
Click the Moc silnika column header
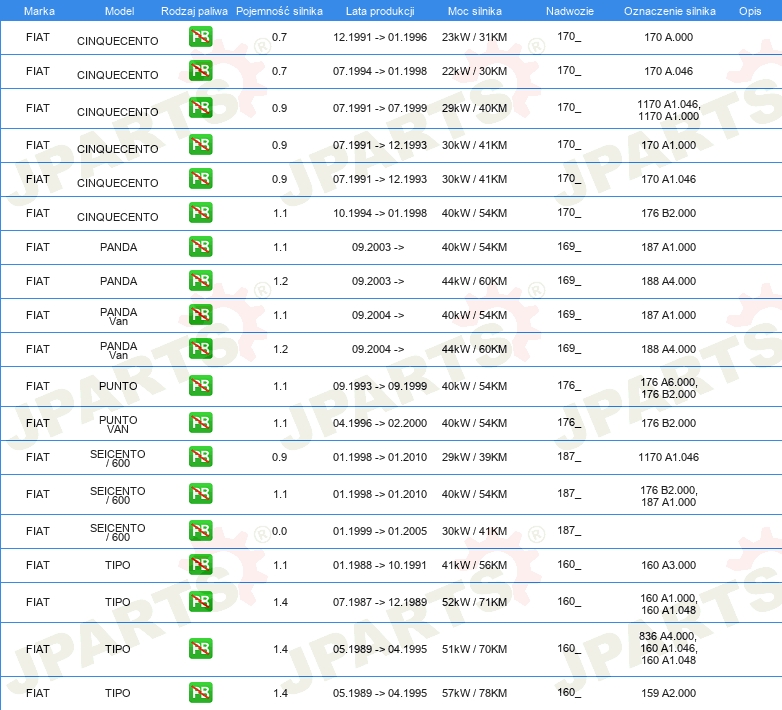[474, 11]
